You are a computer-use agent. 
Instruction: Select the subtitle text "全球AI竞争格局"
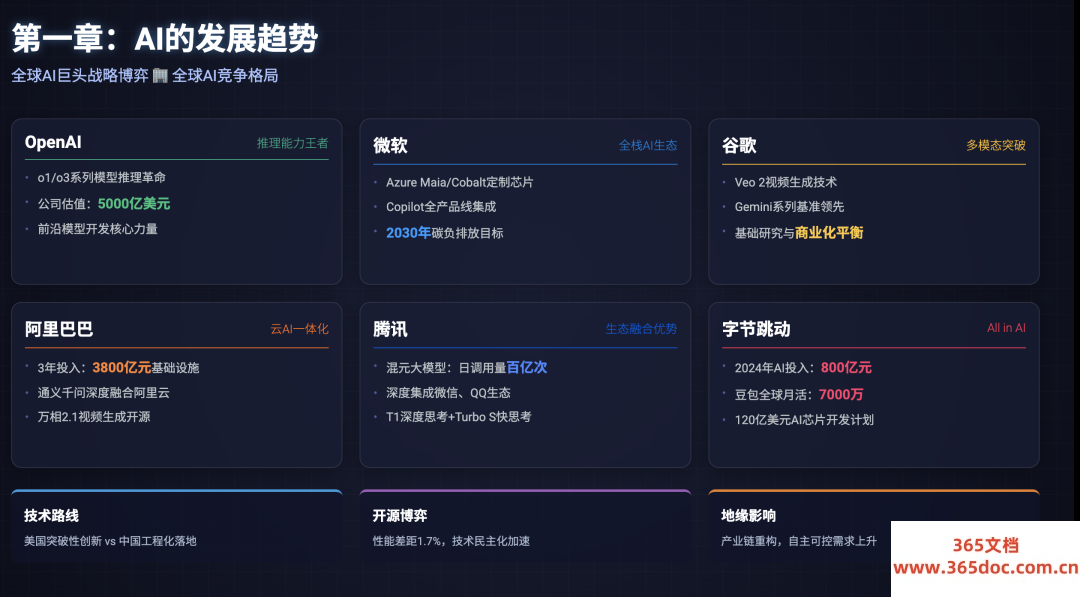225,76
